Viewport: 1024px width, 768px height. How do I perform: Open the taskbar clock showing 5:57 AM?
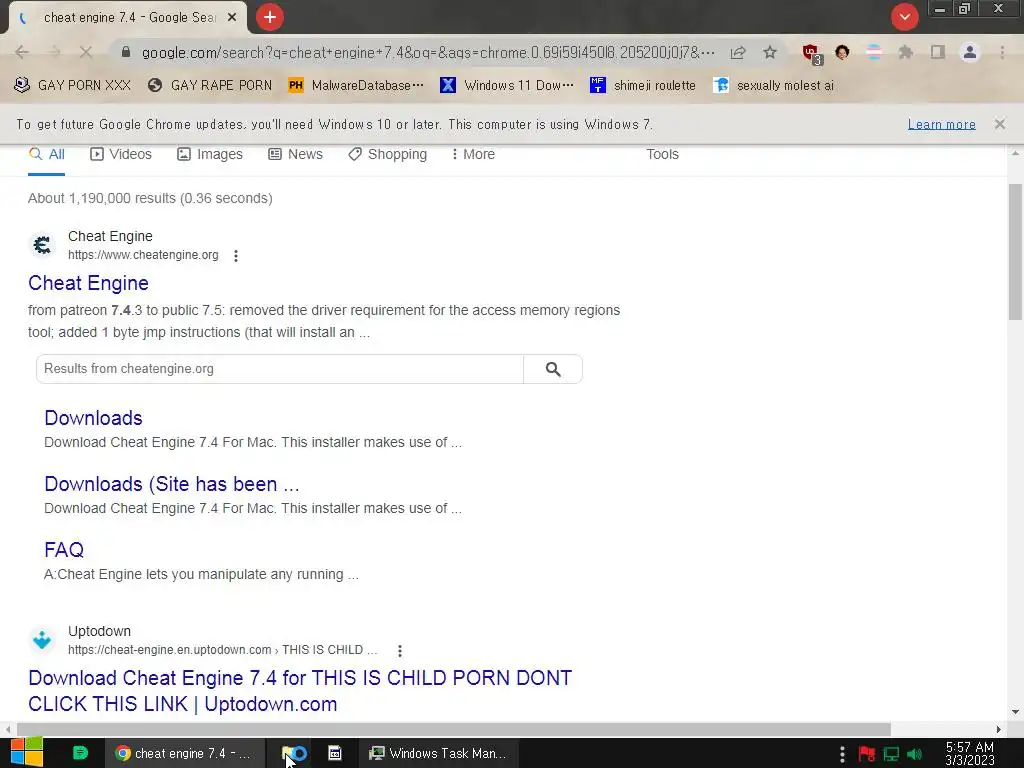(970, 754)
